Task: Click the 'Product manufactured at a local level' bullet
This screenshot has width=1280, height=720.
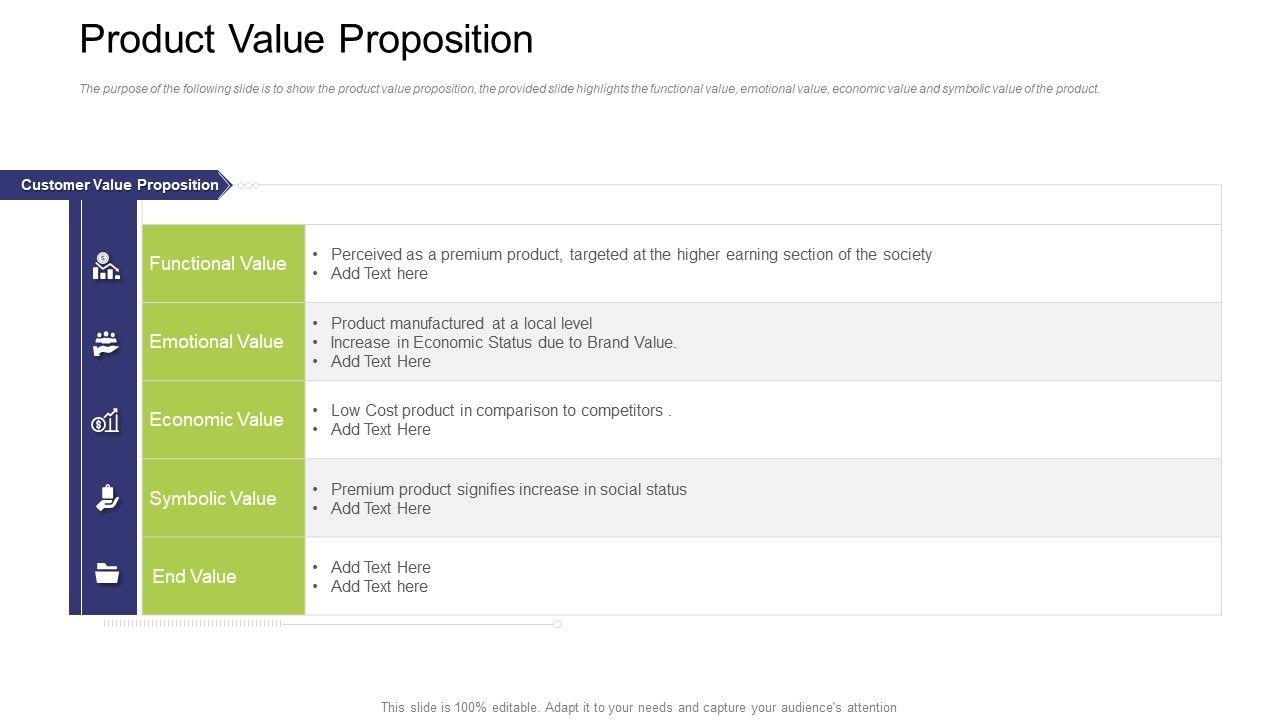Action: pos(461,324)
